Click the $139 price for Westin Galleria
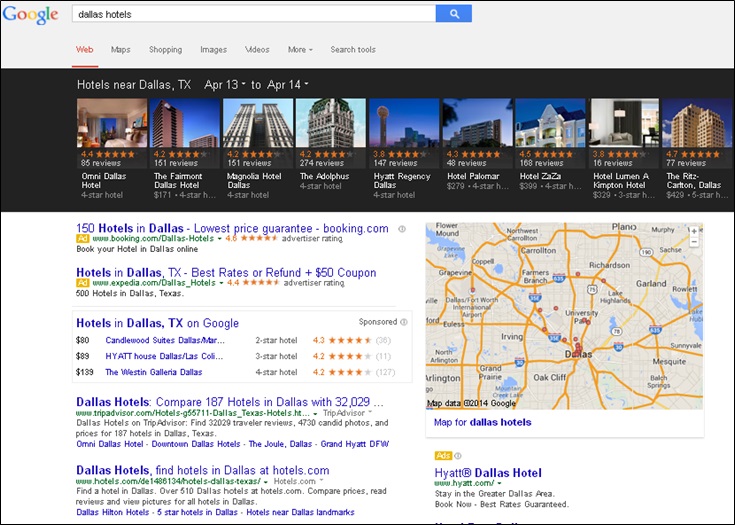Image resolution: width=735 pixels, height=525 pixels. [x=85, y=372]
